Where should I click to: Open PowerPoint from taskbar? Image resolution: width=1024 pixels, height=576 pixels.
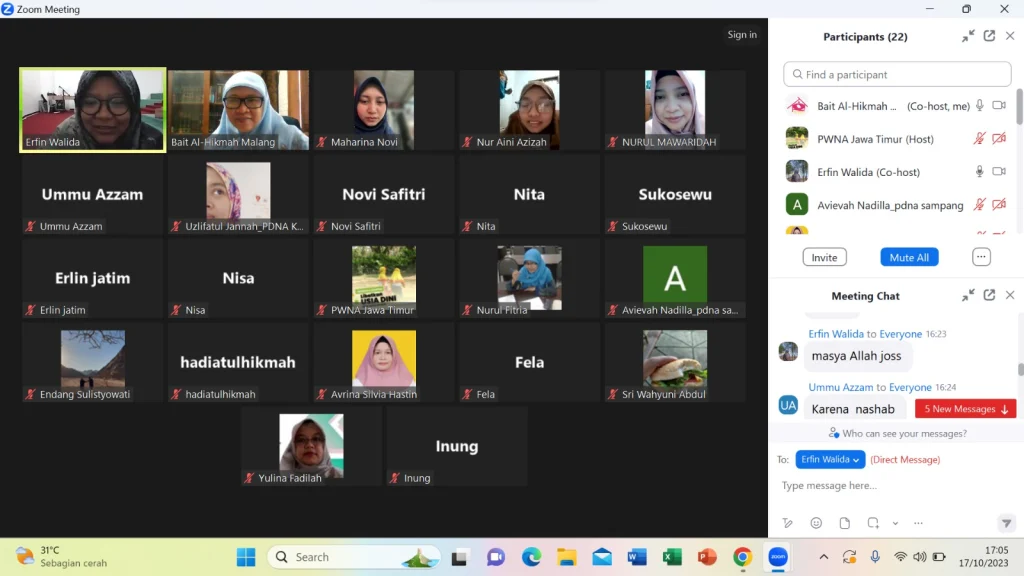click(x=707, y=557)
